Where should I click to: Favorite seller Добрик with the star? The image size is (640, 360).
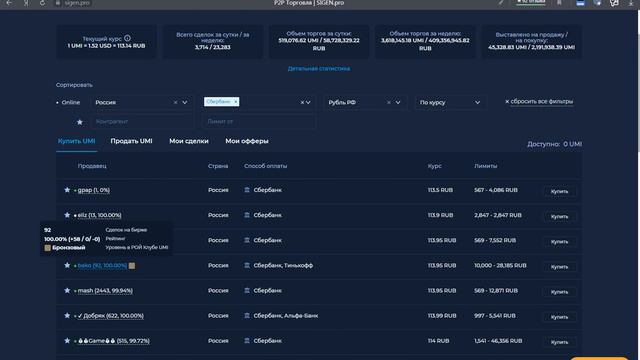tap(67, 316)
